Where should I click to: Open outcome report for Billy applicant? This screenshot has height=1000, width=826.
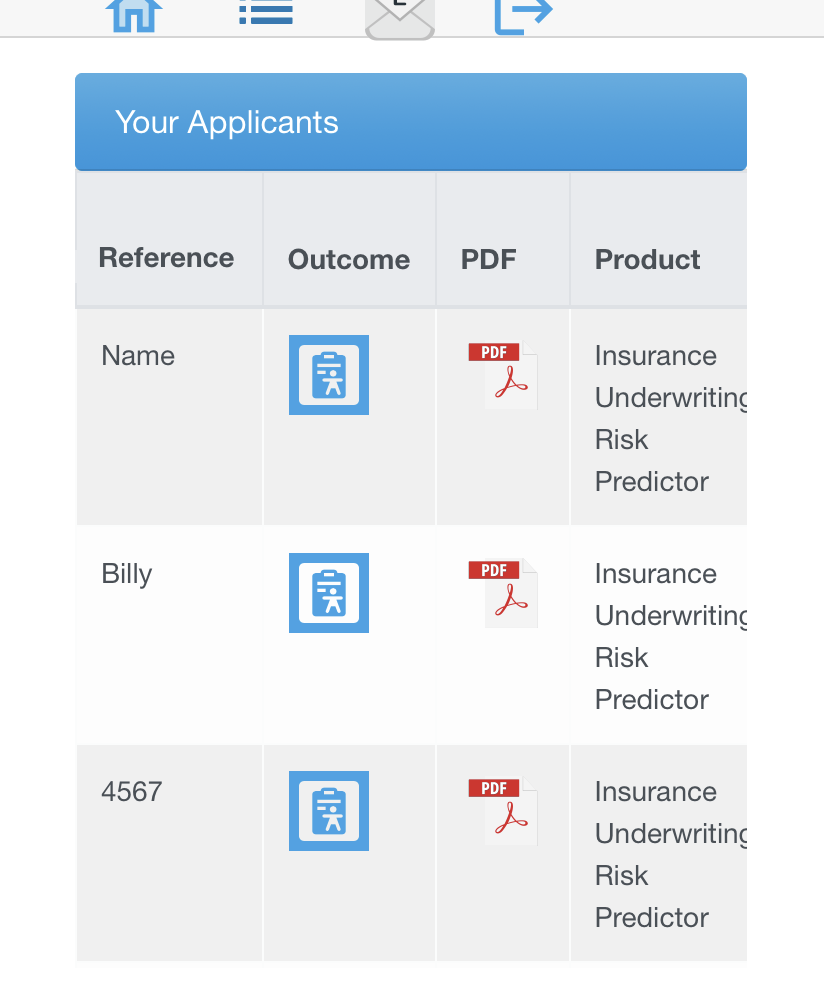(329, 593)
